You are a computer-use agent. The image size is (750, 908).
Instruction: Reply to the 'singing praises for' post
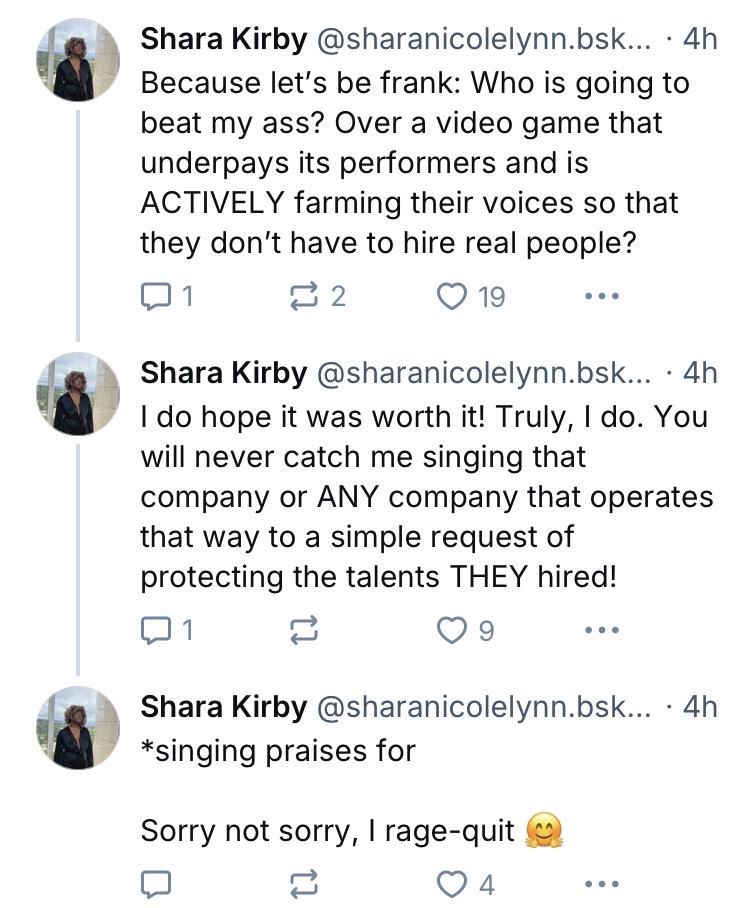156,884
